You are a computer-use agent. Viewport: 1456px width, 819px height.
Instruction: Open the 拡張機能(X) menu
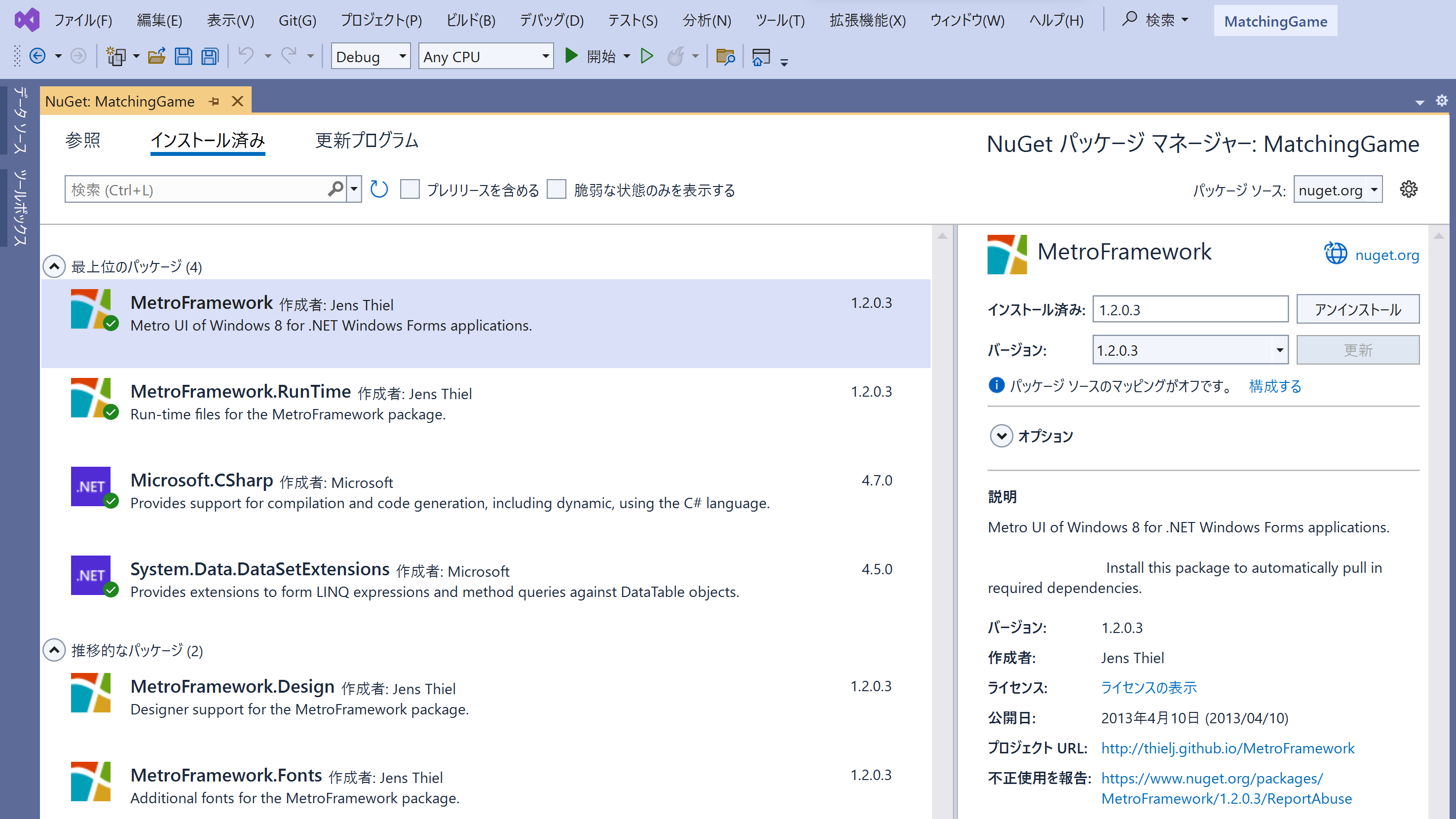click(x=867, y=21)
